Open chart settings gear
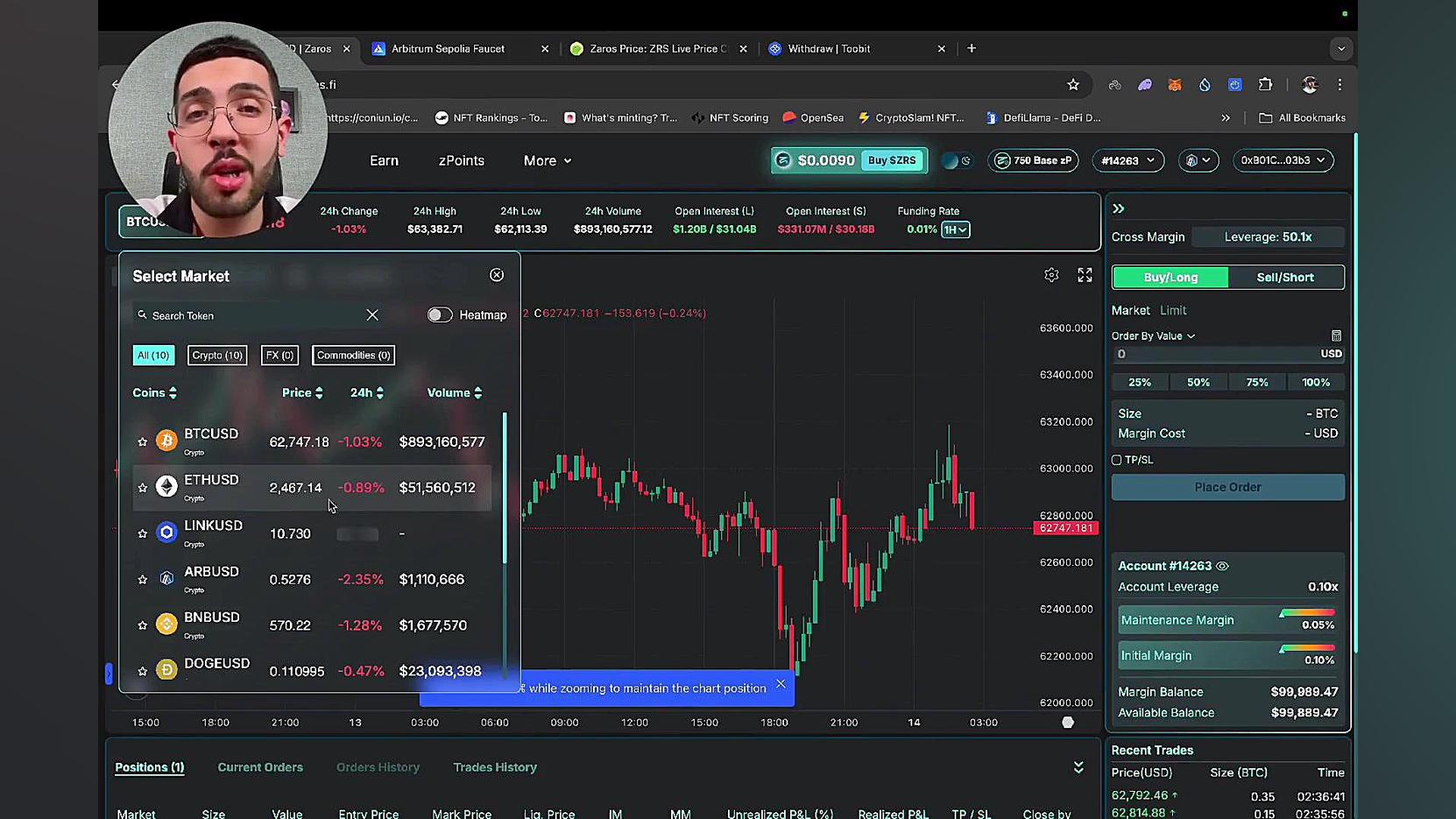 click(x=1051, y=275)
